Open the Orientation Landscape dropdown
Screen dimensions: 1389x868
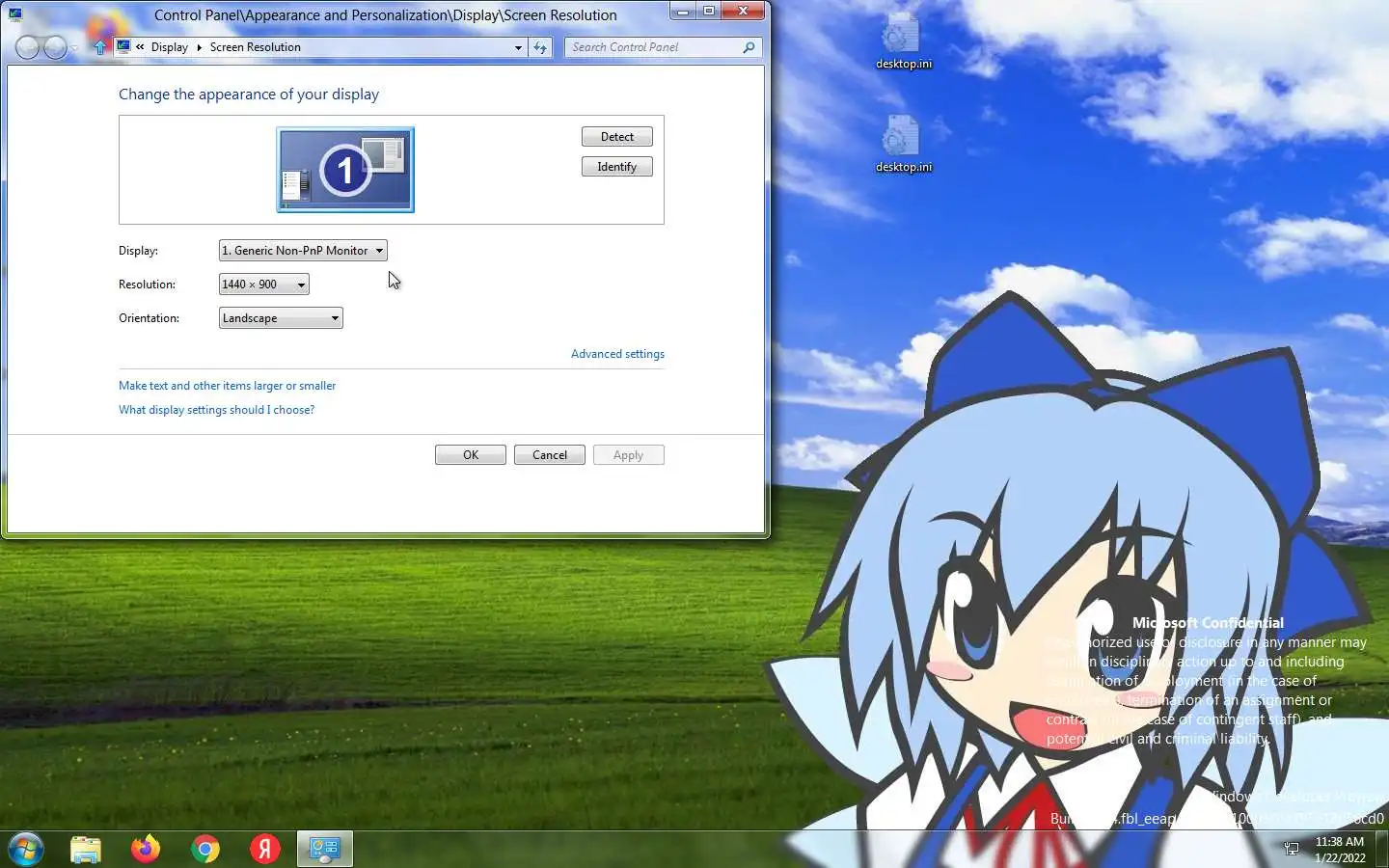tap(281, 318)
